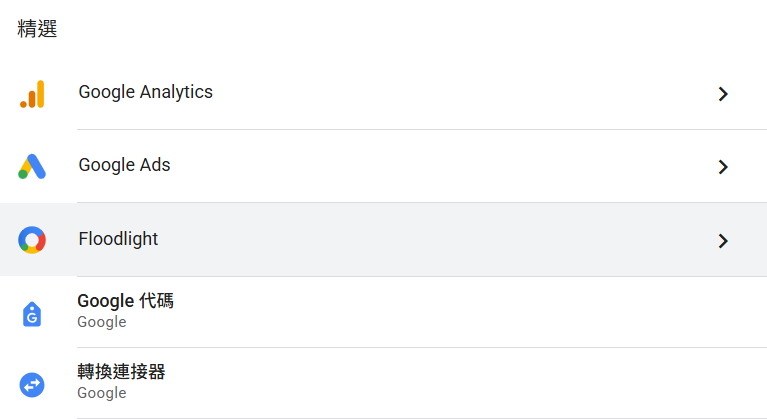Open the highlighted Floodlight list row
The height and width of the screenshot is (419, 767).
[400, 240]
